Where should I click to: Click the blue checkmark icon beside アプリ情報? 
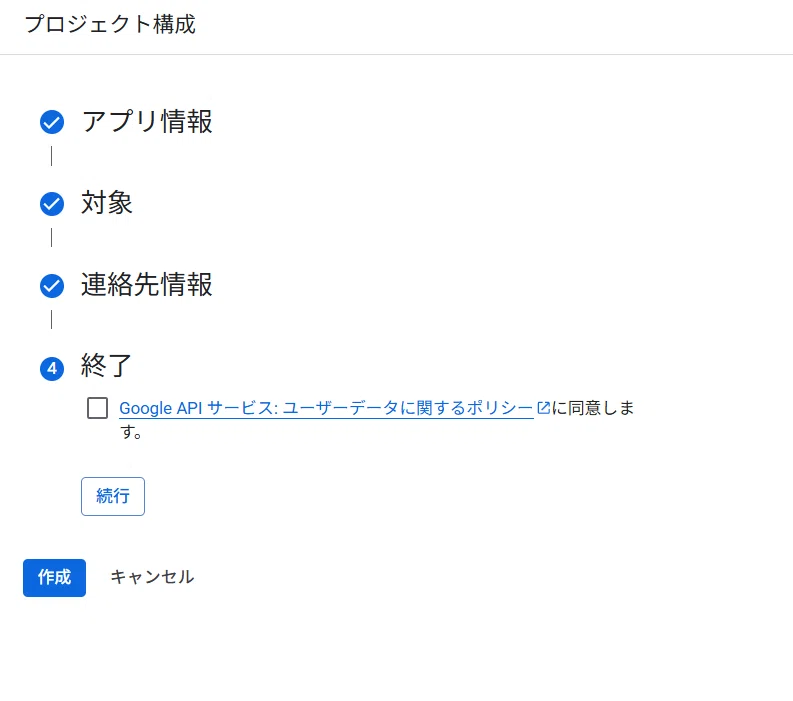[52, 122]
